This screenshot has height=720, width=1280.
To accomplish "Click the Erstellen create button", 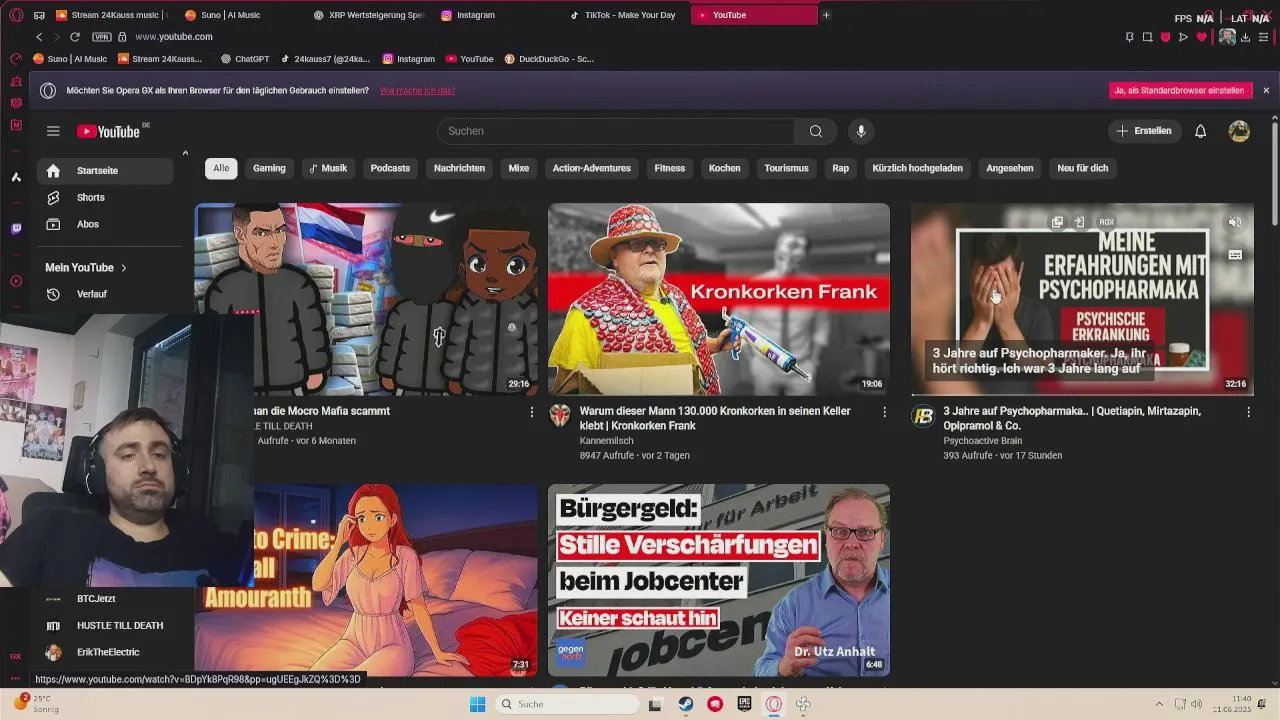I will (1144, 131).
